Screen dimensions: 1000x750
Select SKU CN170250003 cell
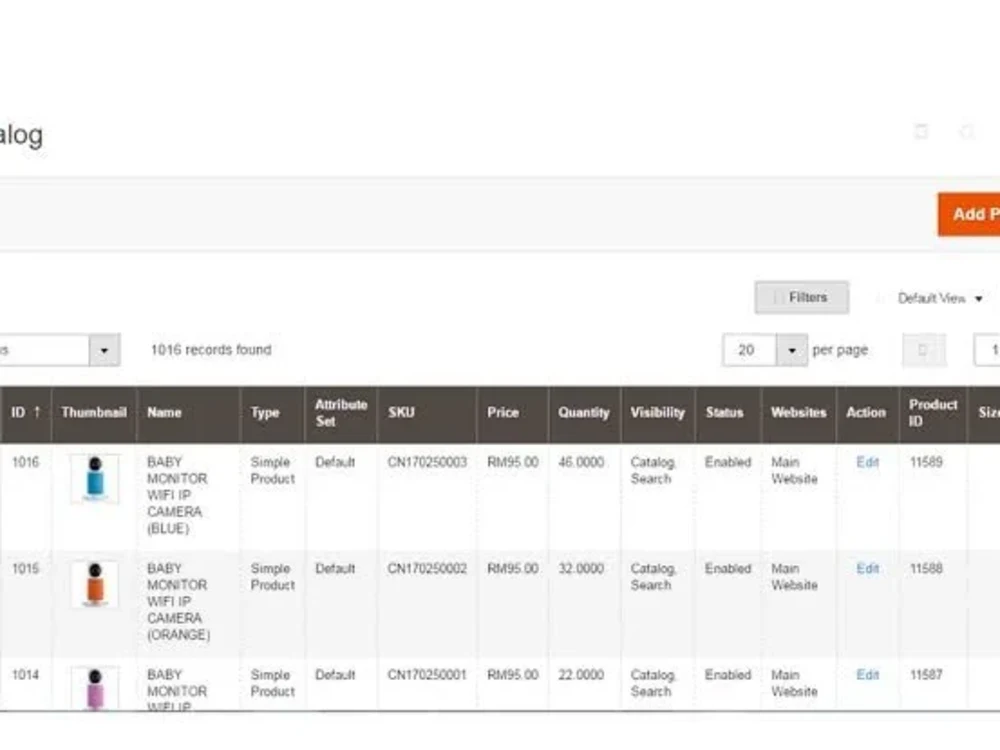(x=427, y=462)
